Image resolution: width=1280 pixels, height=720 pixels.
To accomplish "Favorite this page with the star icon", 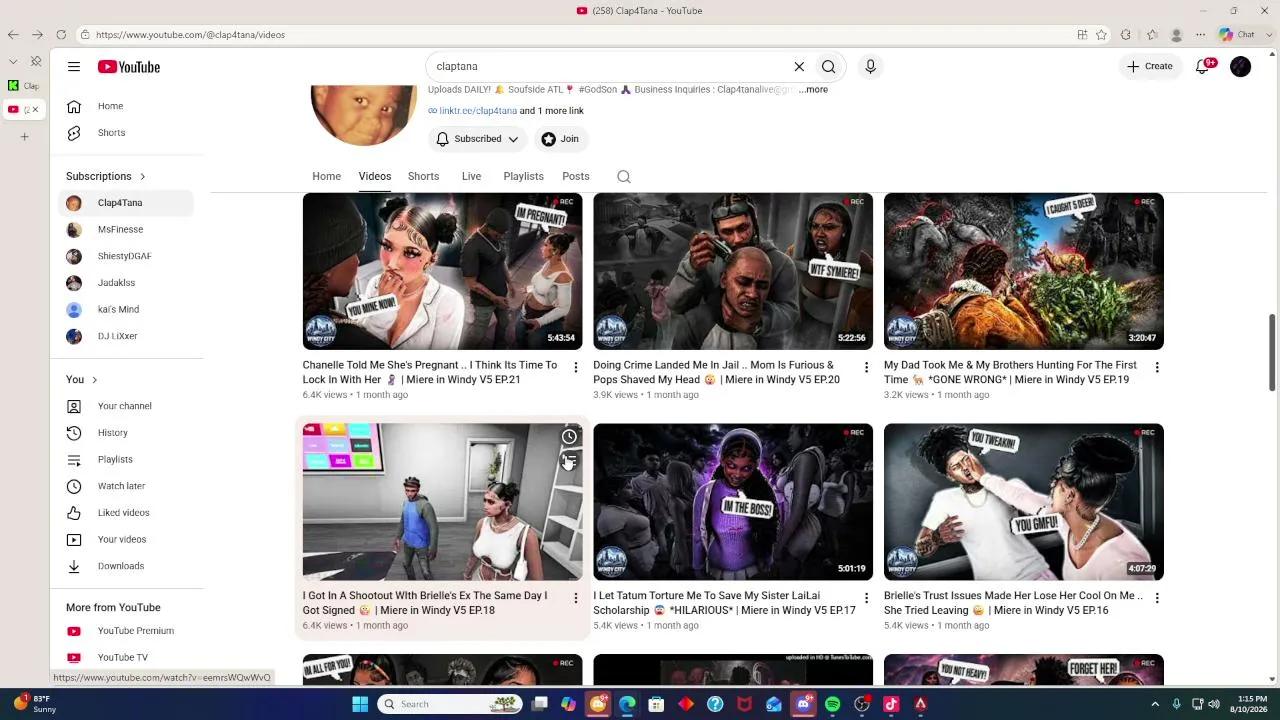I will [1101, 35].
